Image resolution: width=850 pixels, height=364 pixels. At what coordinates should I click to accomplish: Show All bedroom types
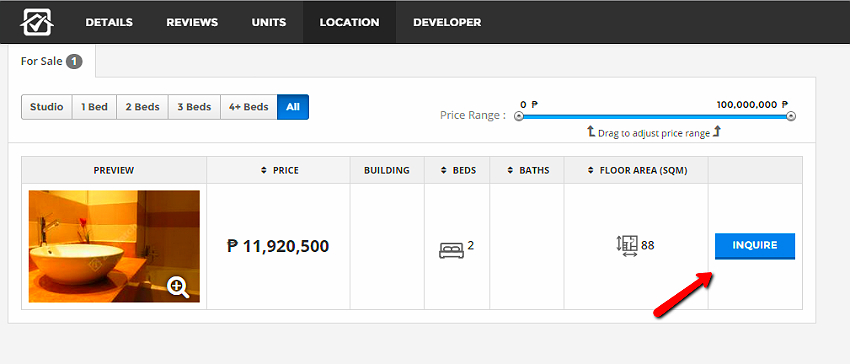pyautogui.click(x=293, y=107)
